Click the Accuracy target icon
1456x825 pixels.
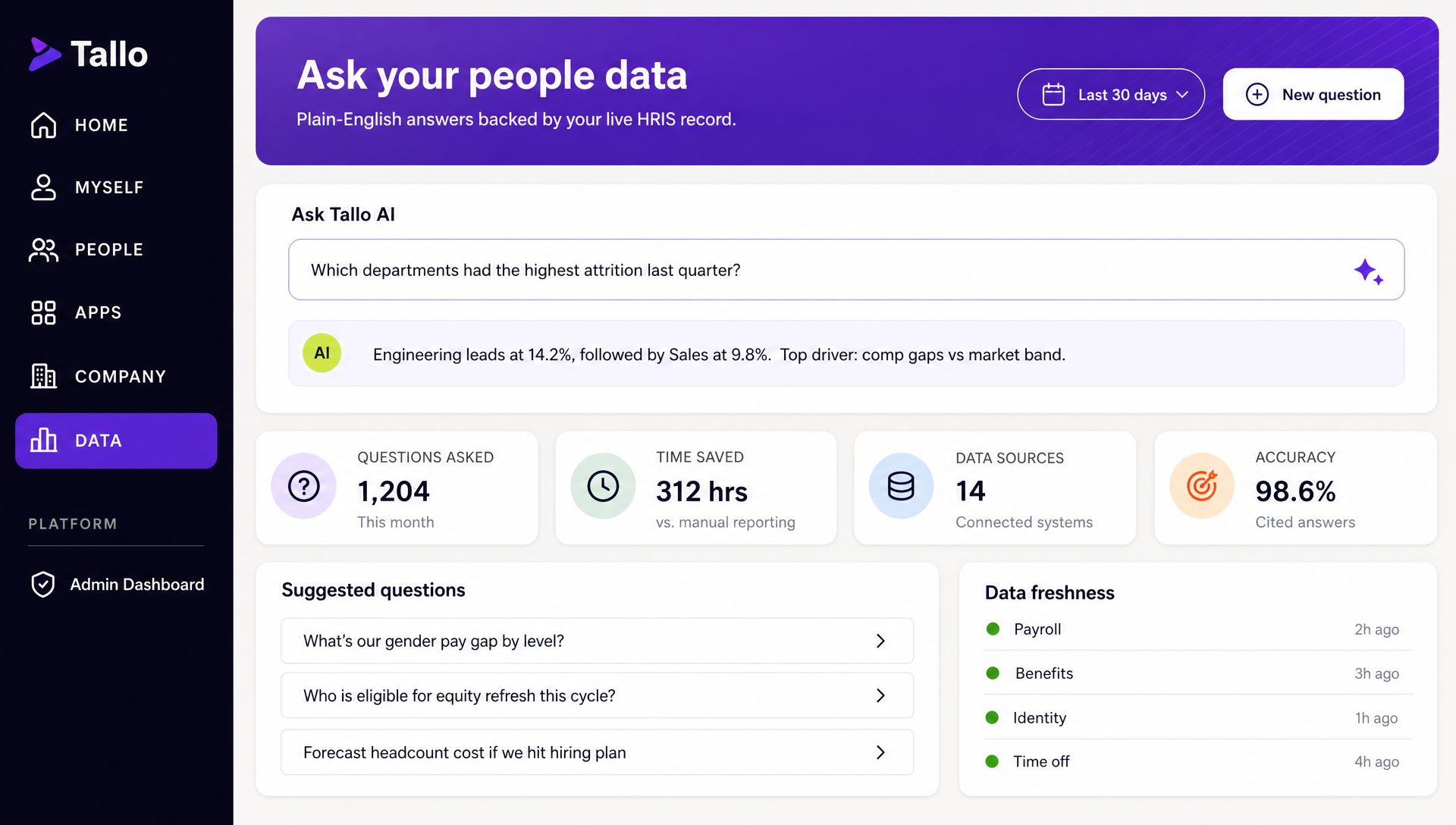1202,486
